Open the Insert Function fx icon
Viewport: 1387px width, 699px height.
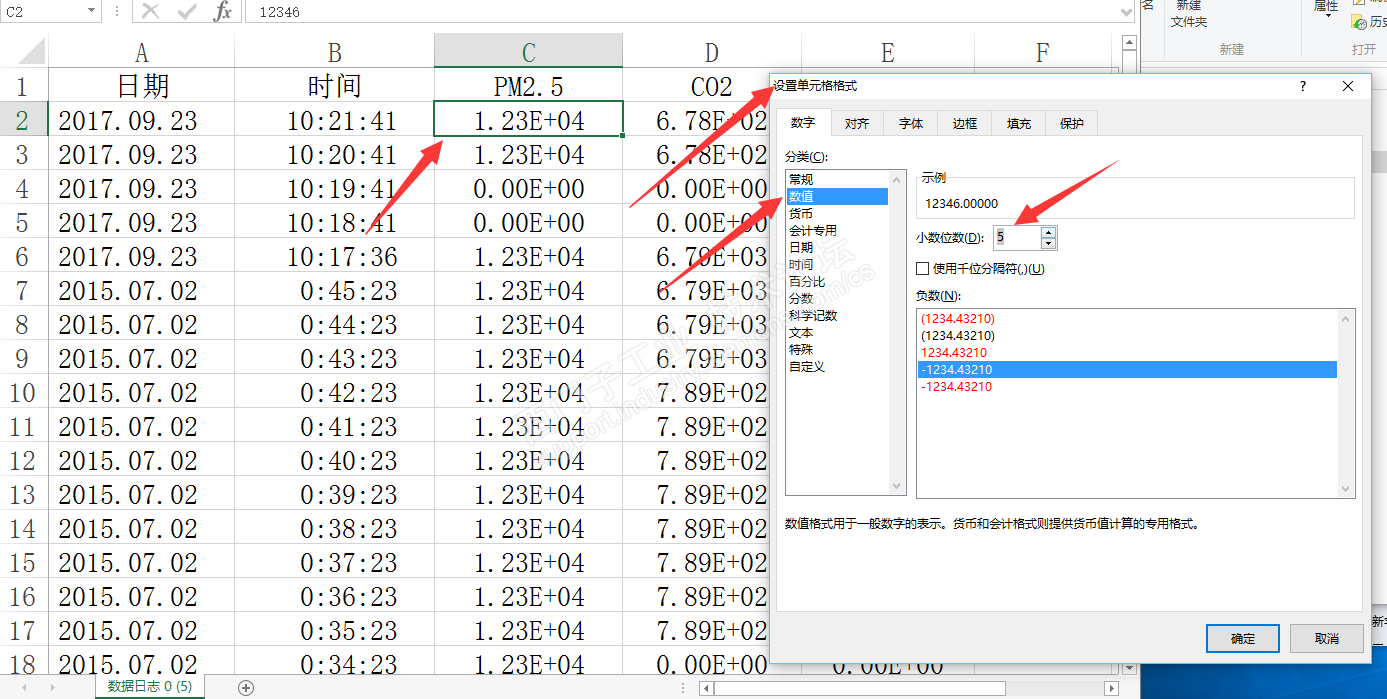click(x=223, y=12)
